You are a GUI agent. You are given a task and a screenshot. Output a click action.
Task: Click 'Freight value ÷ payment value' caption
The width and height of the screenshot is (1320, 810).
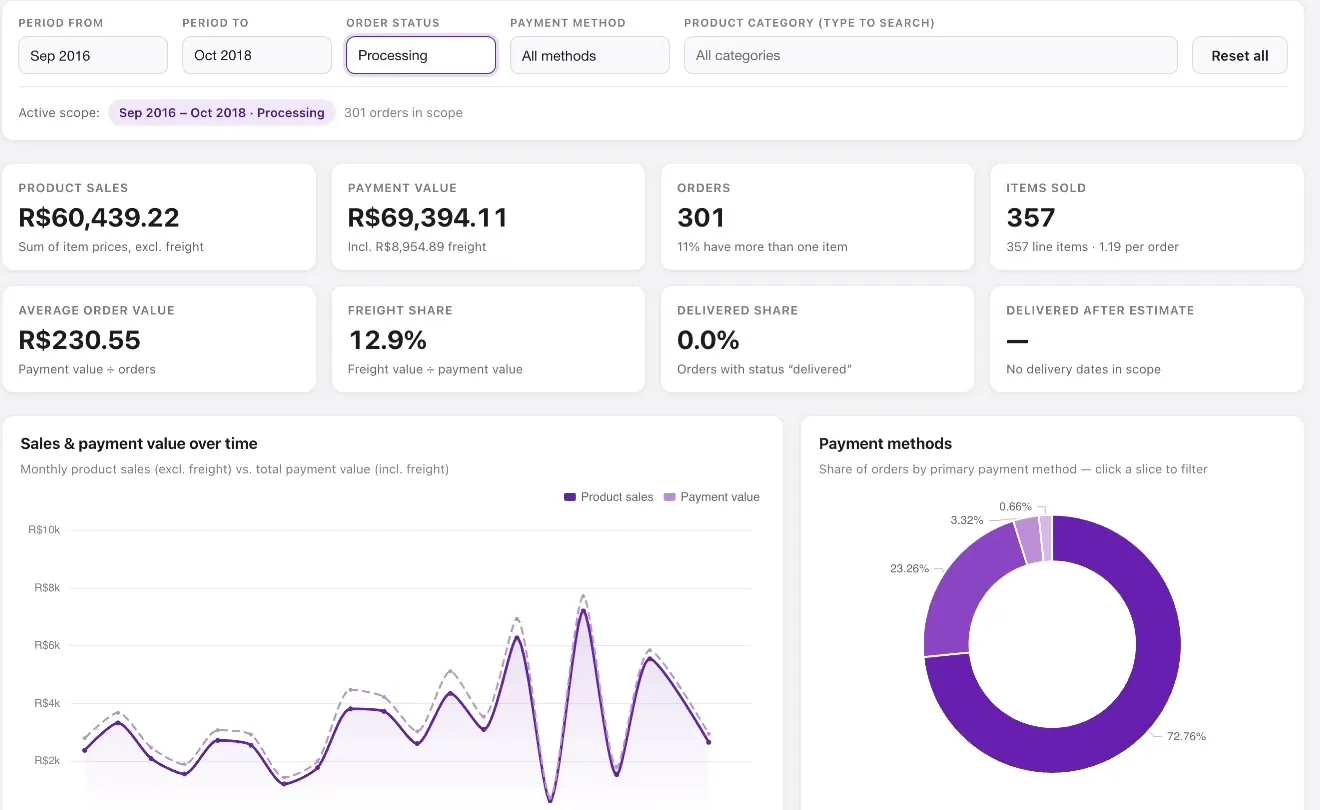pyautogui.click(x=435, y=369)
